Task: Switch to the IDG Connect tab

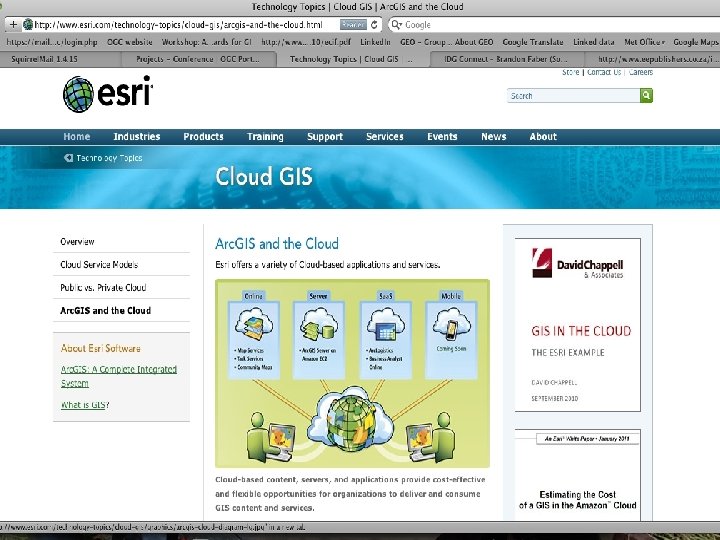Action: (506, 59)
